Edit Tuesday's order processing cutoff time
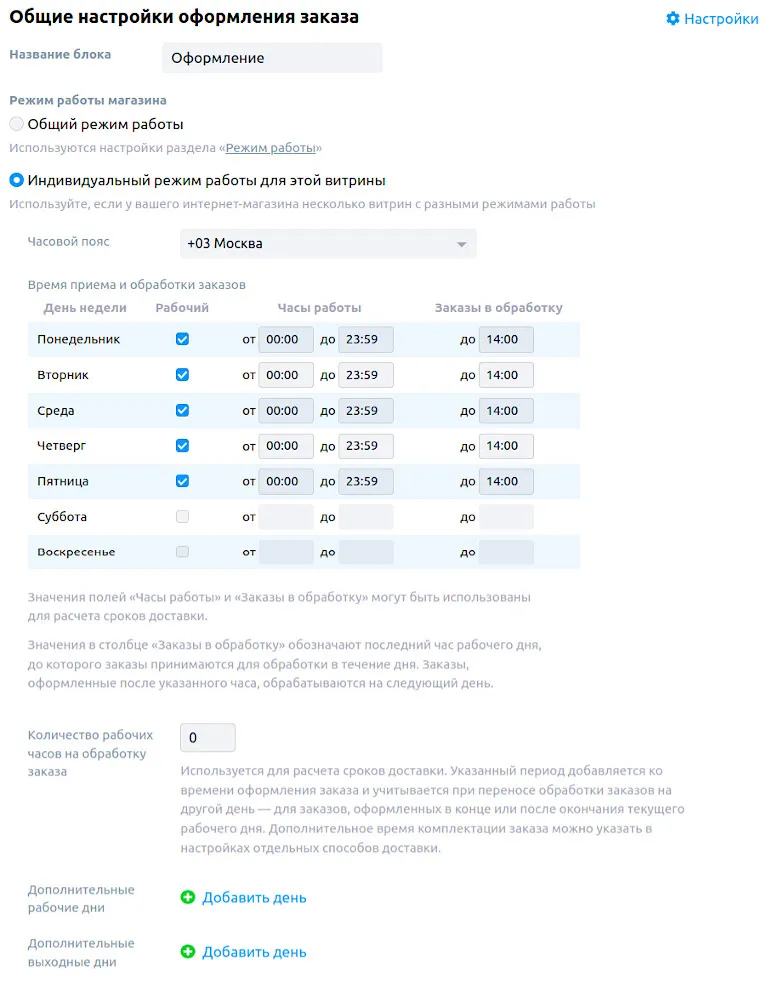 [506, 375]
